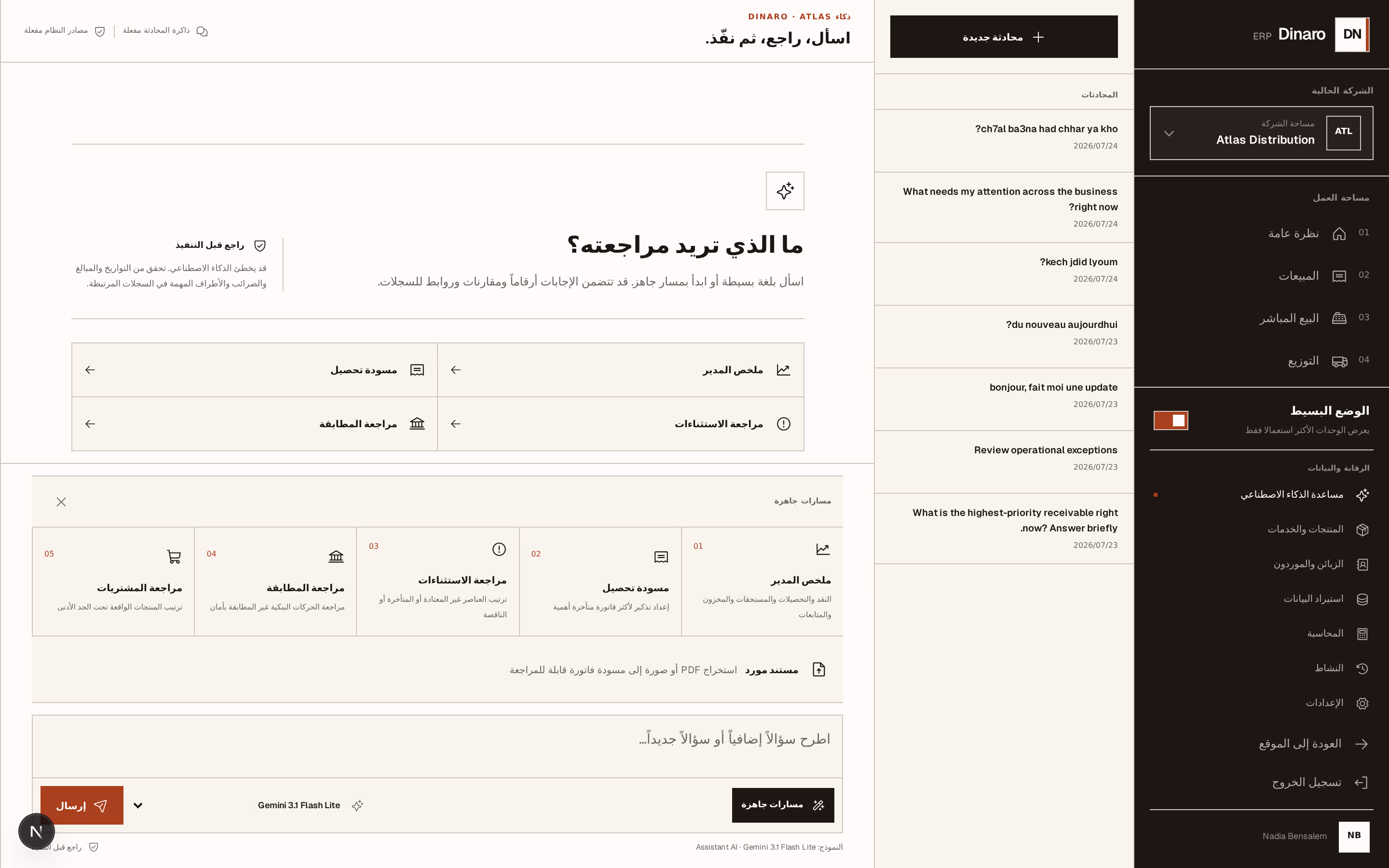The height and width of the screenshot is (868, 1389).
Task: Click the exclamation icon on card 03
Action: 499,549
